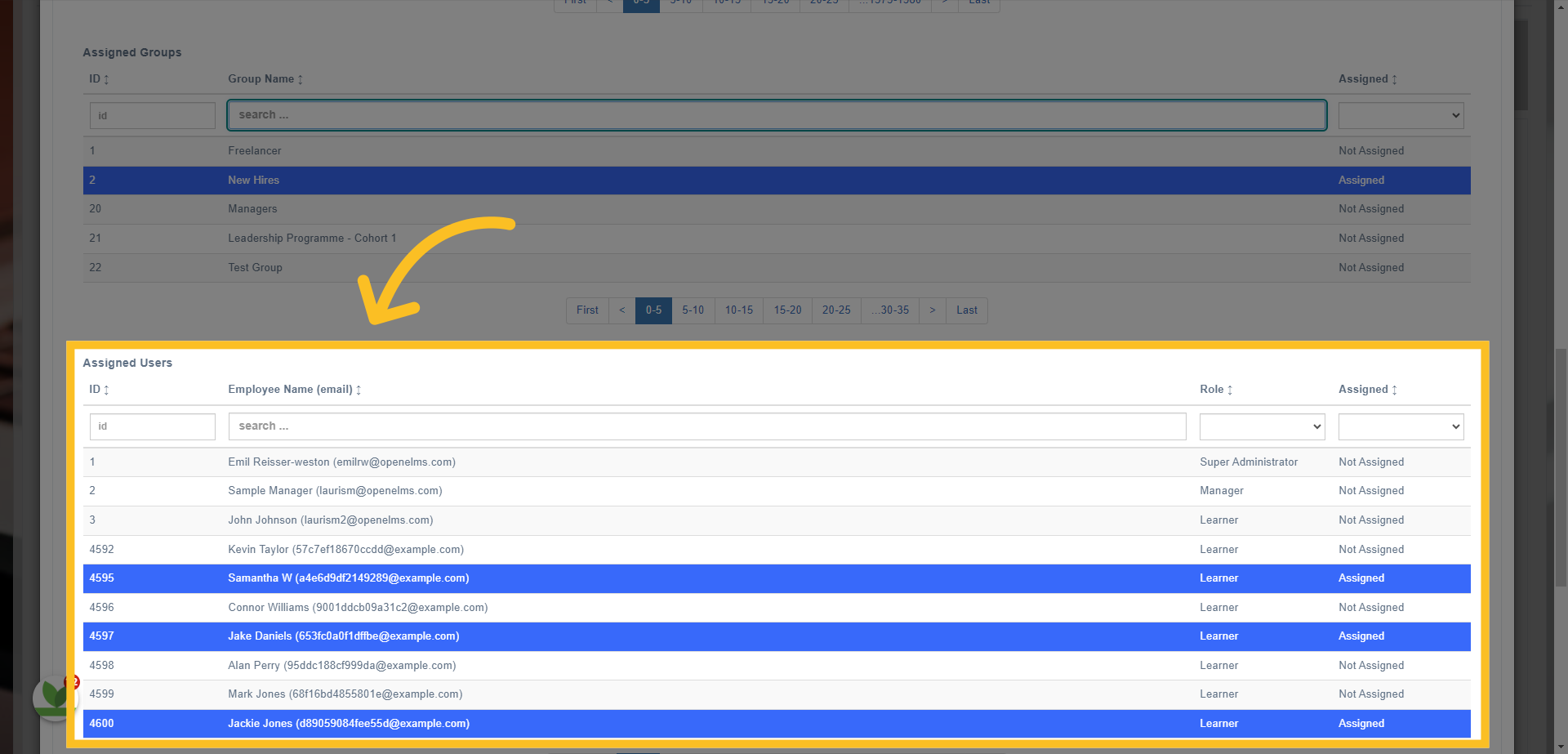
Task: Sort users by Employee Name (email)
Action: click(295, 390)
